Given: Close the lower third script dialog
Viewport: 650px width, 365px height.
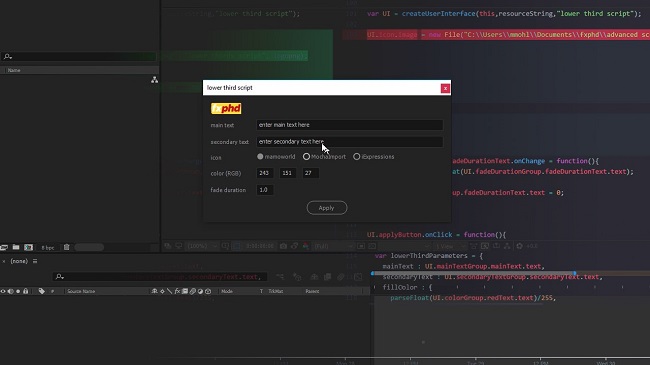Looking at the screenshot, I should pos(445,88).
